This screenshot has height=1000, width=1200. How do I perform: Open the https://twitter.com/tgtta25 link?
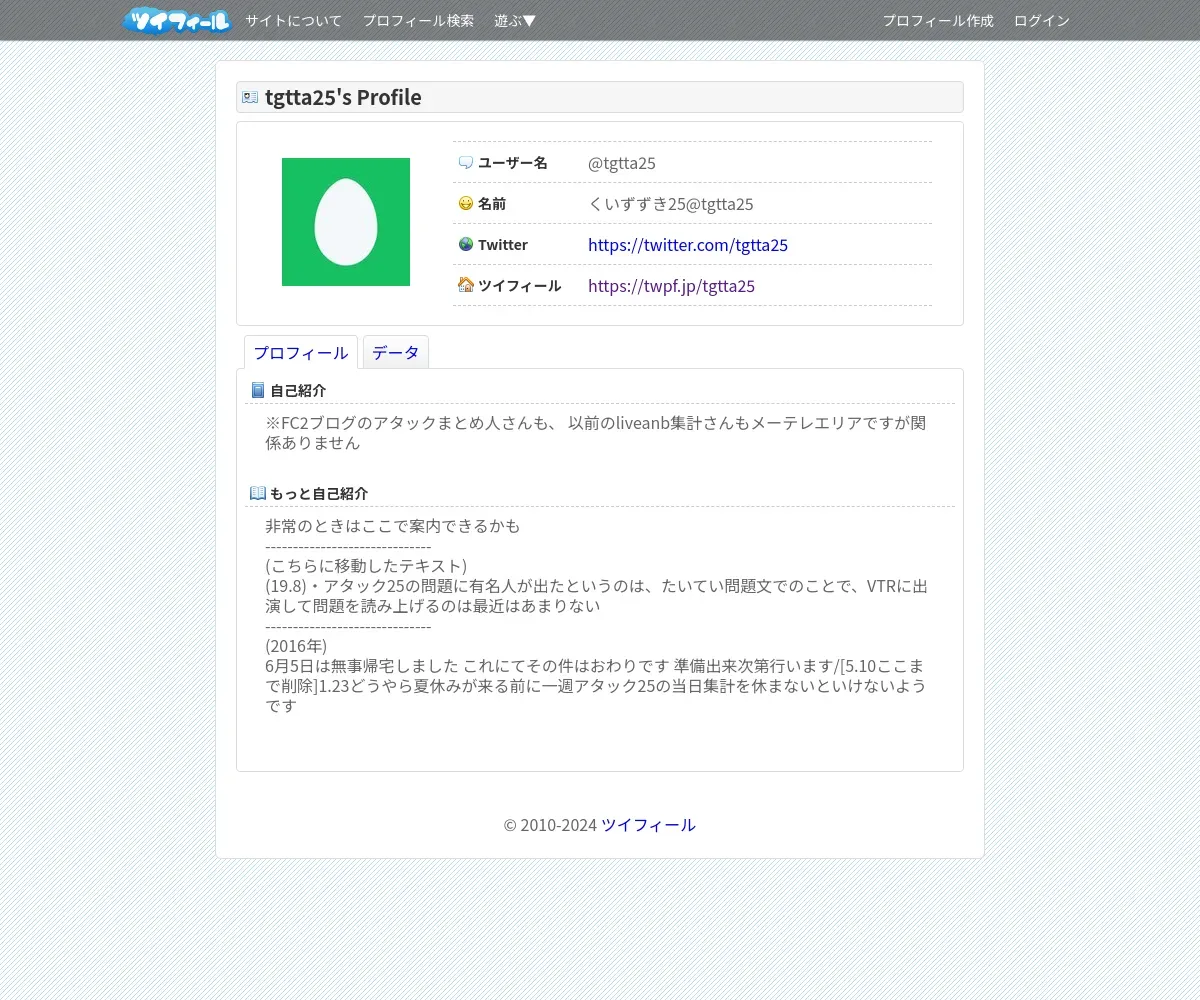click(x=688, y=245)
